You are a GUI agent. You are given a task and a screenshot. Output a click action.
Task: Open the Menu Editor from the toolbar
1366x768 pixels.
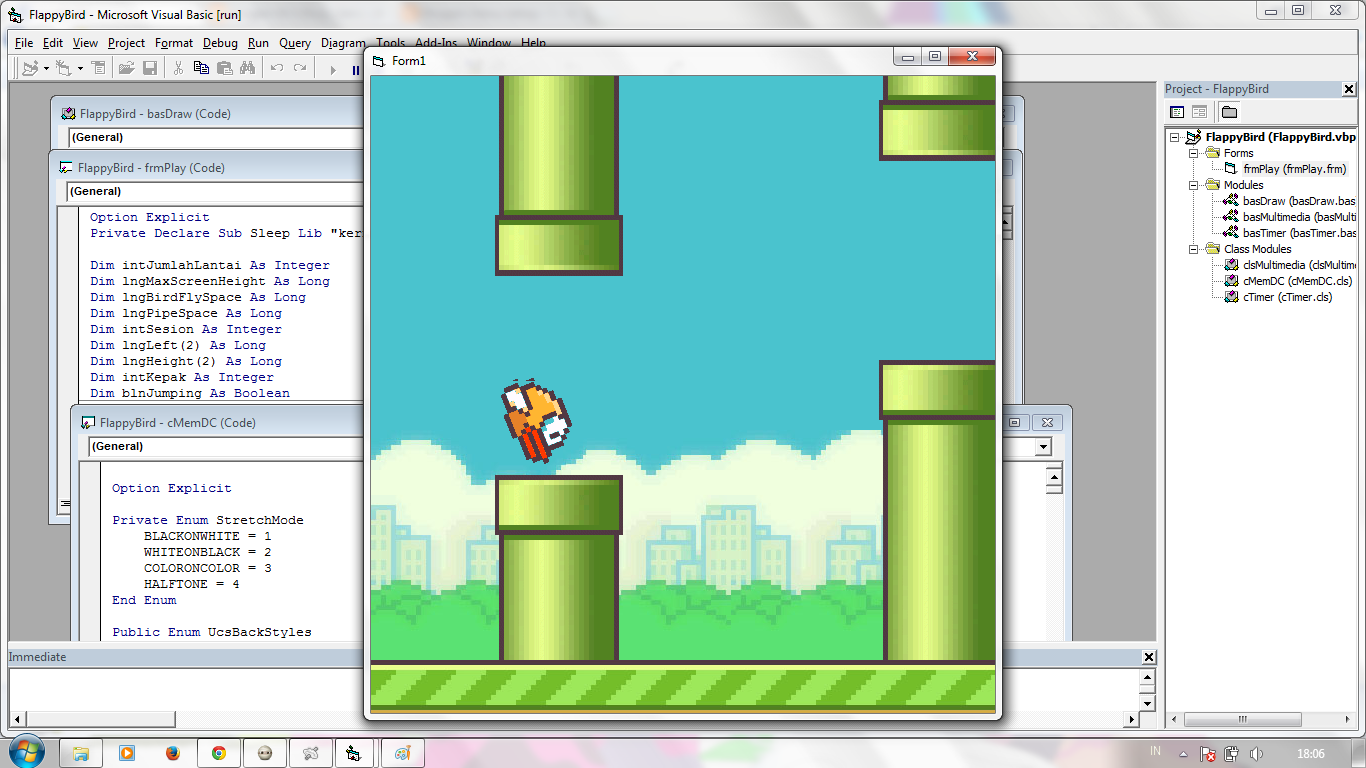coord(98,67)
